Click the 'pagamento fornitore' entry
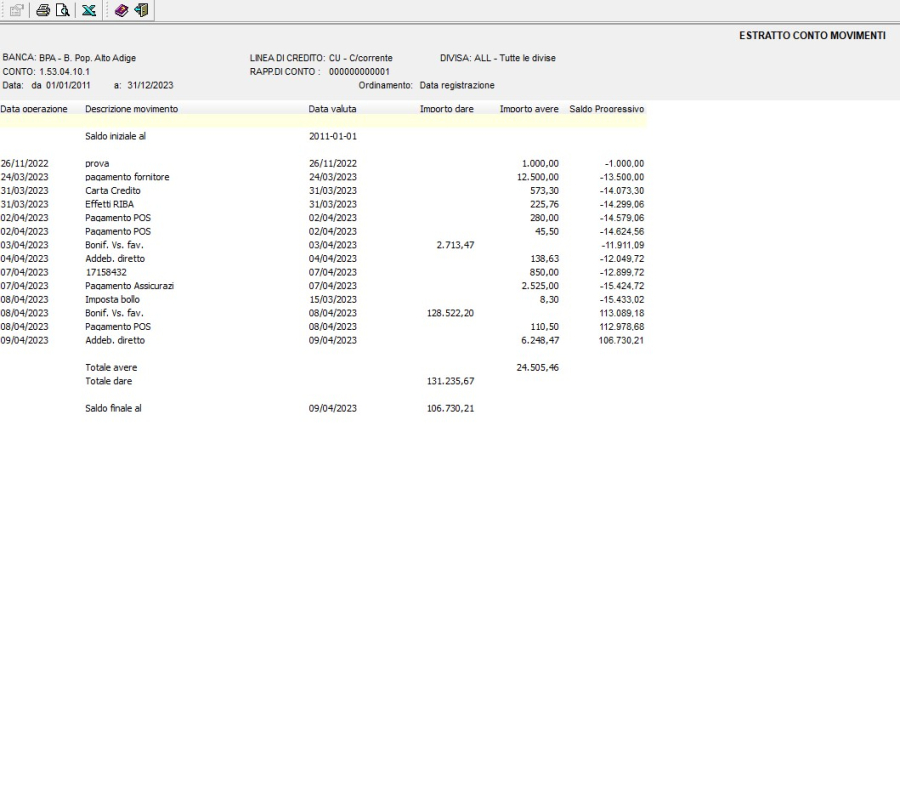The width and height of the screenshot is (900, 807). tap(127, 177)
